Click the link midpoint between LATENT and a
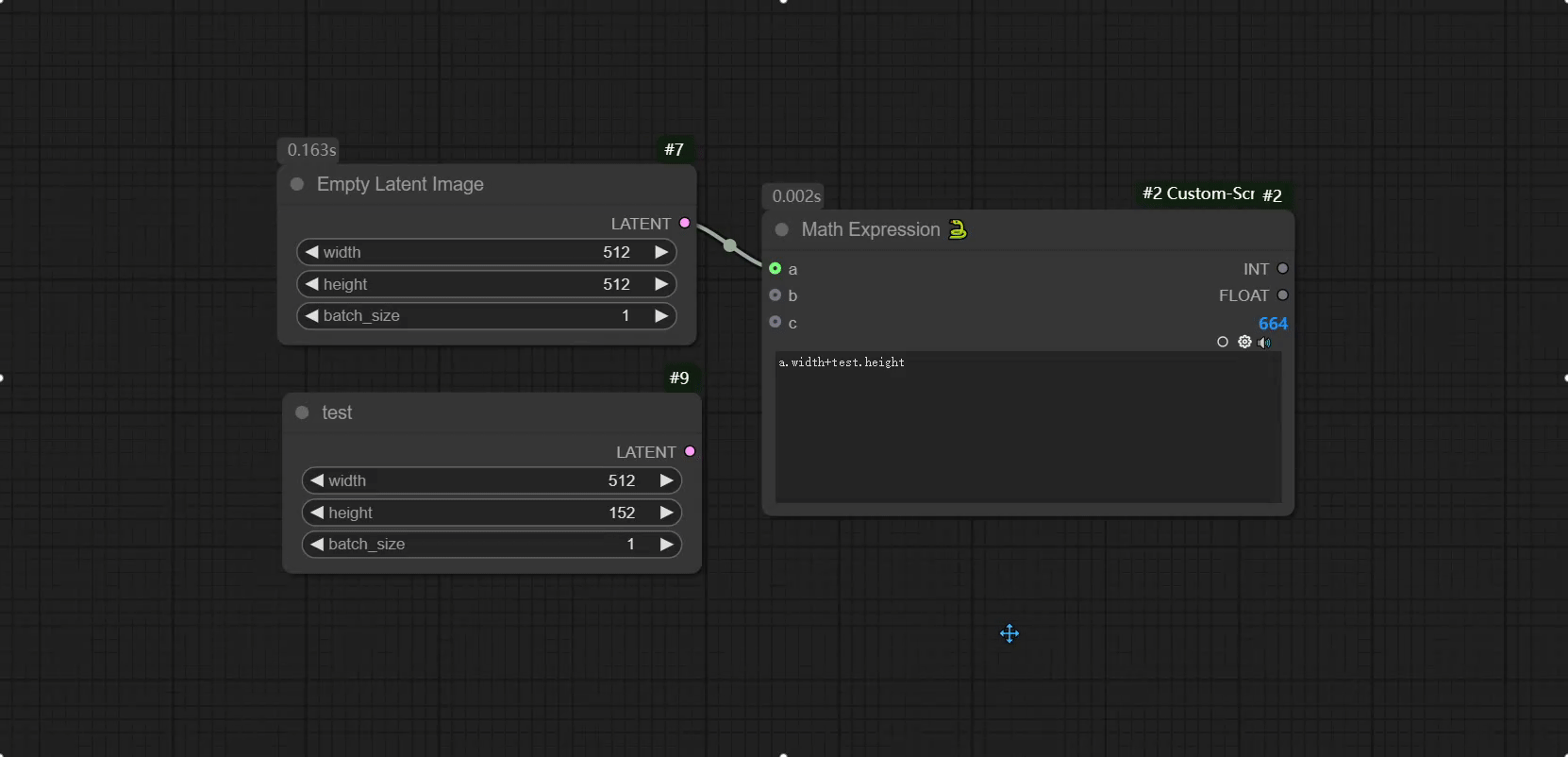1568x757 pixels. (x=729, y=245)
